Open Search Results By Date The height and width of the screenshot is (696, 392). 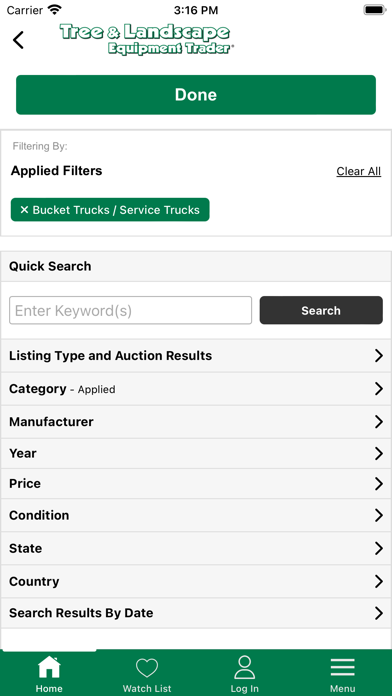click(196, 613)
